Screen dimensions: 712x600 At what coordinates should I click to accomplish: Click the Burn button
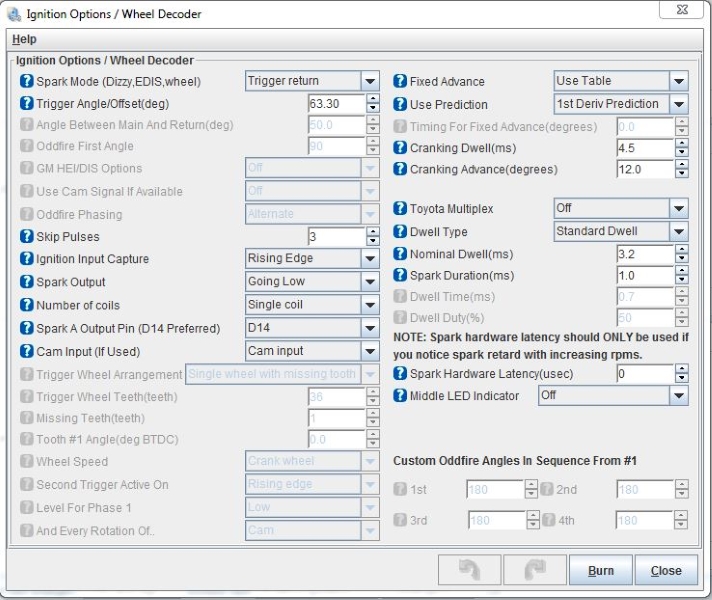tap(600, 571)
